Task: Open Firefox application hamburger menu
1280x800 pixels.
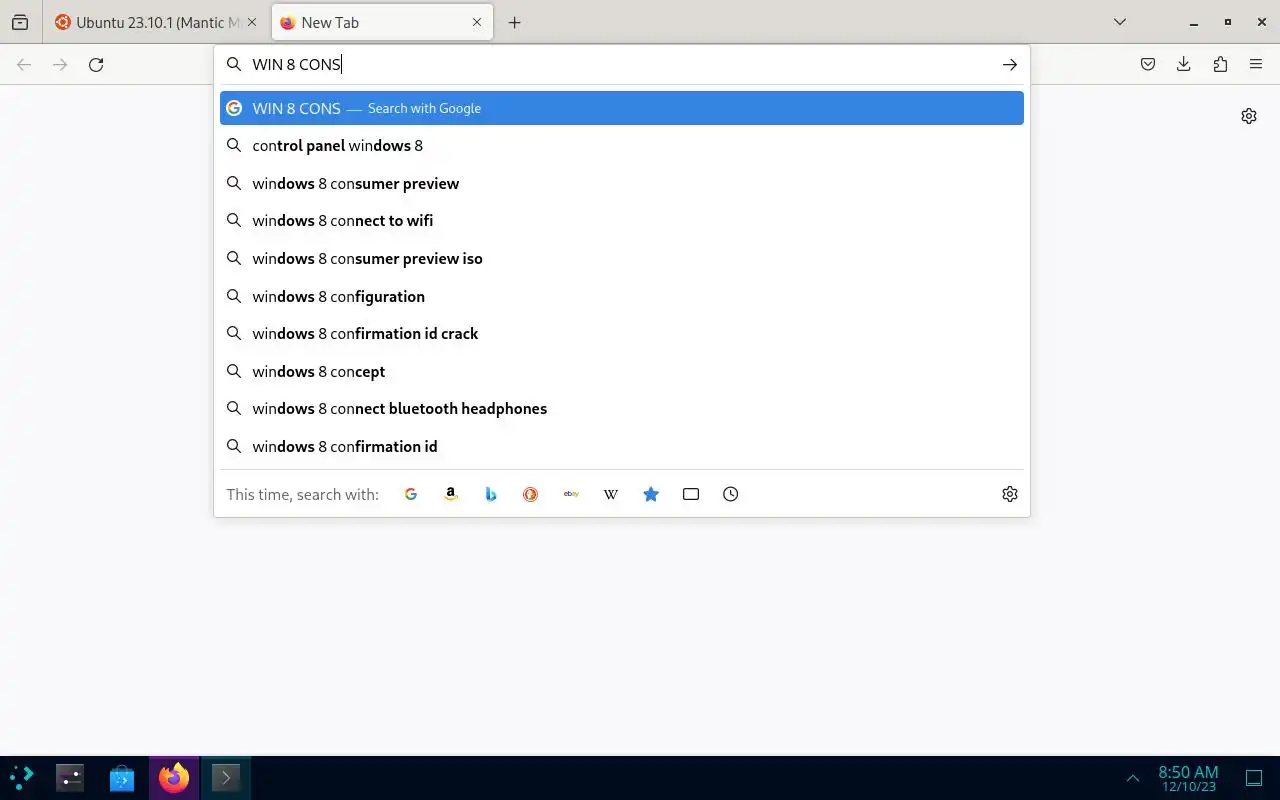Action: point(1256,64)
